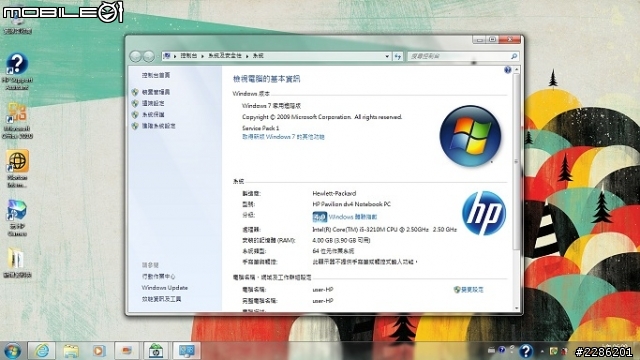Image resolution: width=640 pixels, height=360 pixels.
Task: Open 控制台首頁 in the left pane
Action: (156, 75)
